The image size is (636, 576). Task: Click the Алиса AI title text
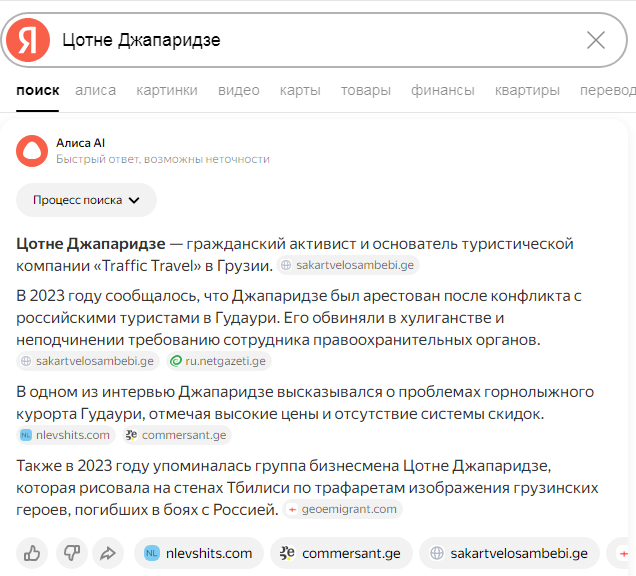[x=80, y=143]
